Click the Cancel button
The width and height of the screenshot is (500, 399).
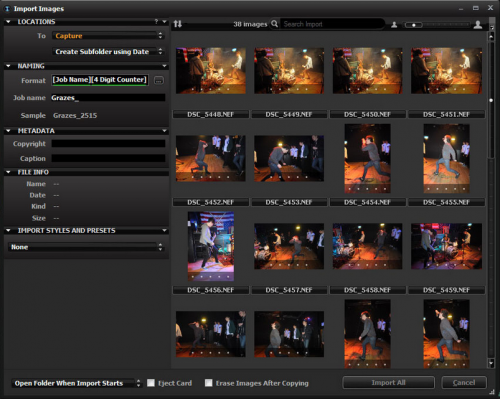[464, 383]
